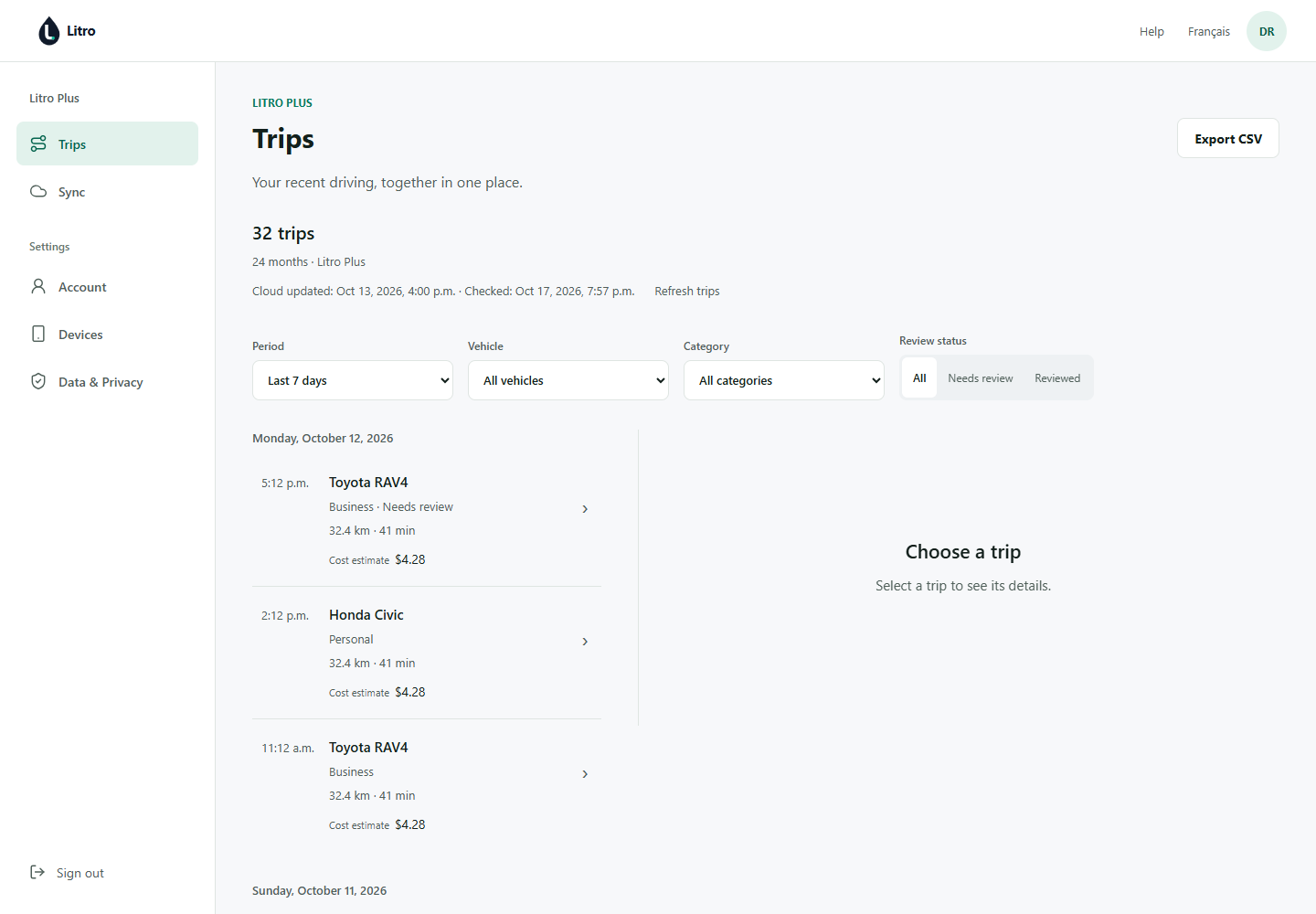Click the Sync cloud icon
Screen dimensions: 1316x914
point(38,191)
